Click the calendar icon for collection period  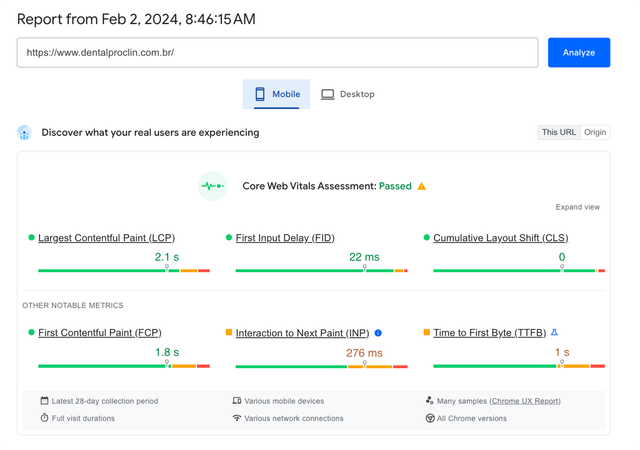[x=44, y=401]
